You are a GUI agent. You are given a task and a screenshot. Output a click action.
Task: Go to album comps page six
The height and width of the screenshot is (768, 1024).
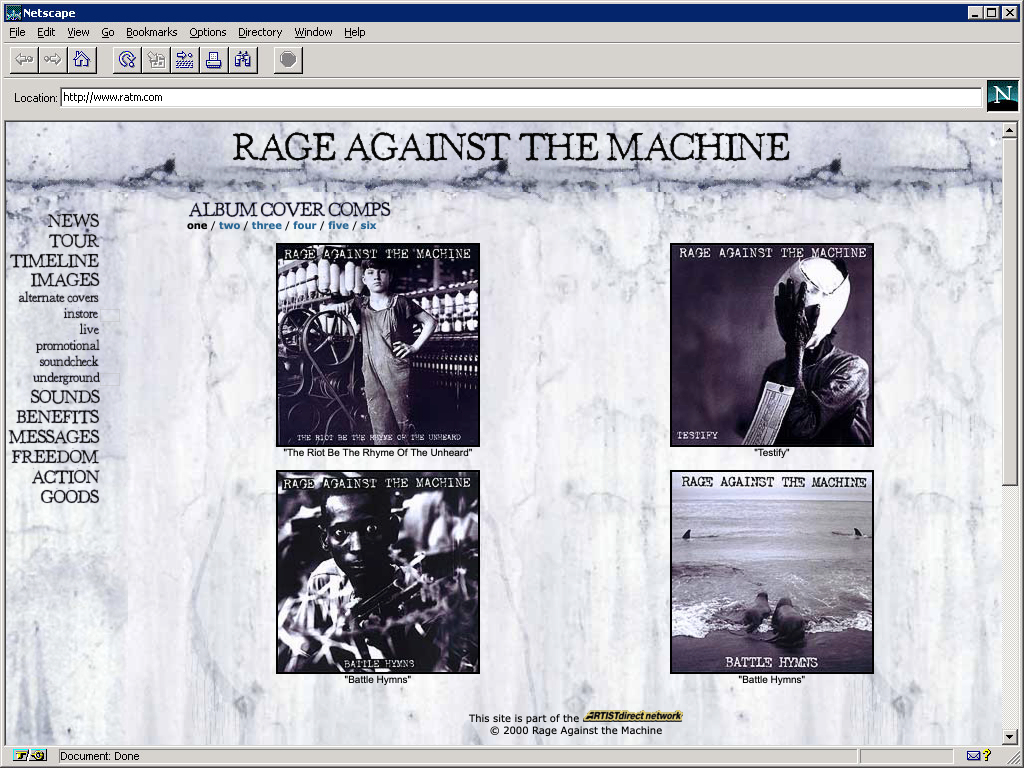pyautogui.click(x=368, y=225)
